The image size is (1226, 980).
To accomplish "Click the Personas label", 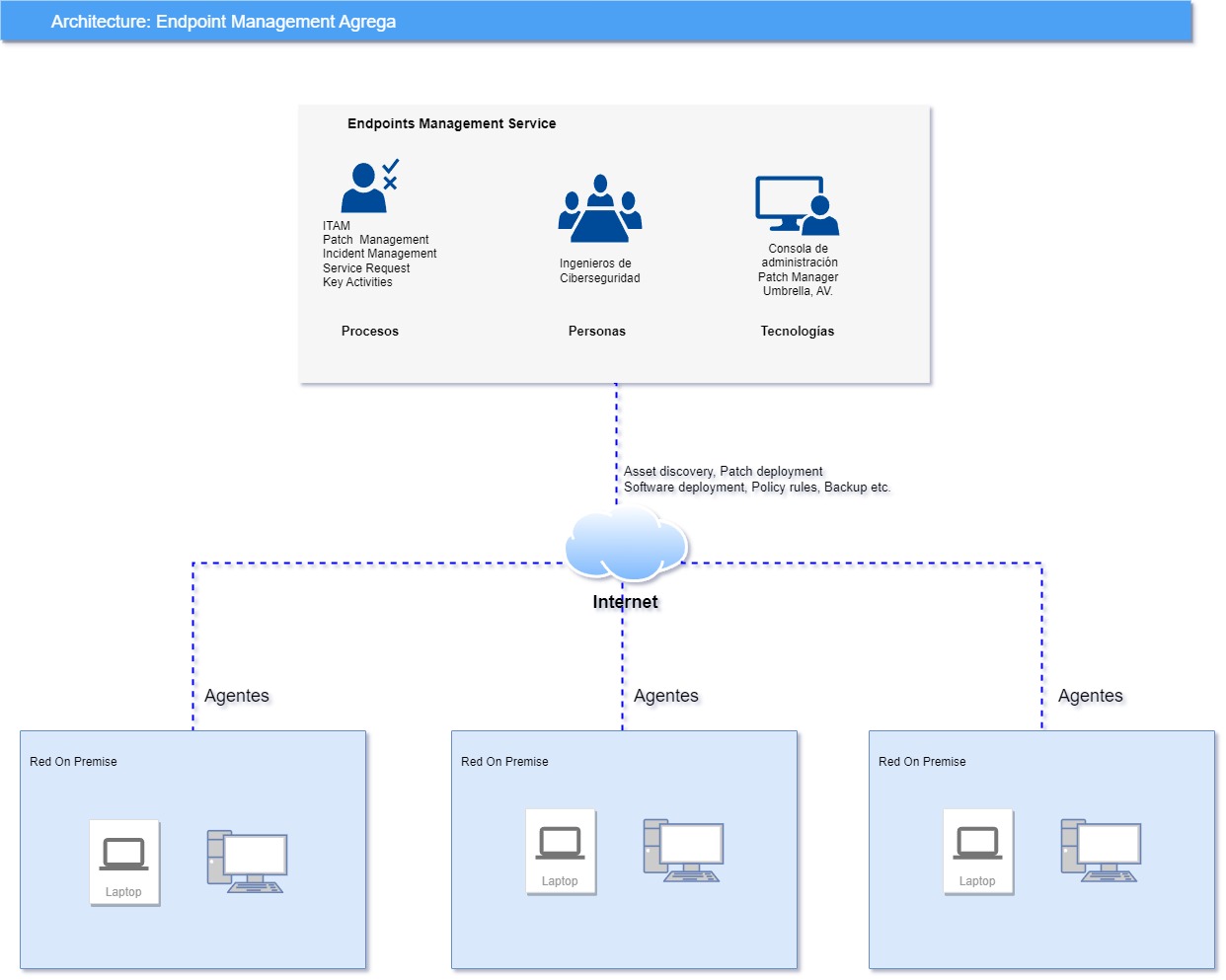I will pyautogui.click(x=597, y=331).
